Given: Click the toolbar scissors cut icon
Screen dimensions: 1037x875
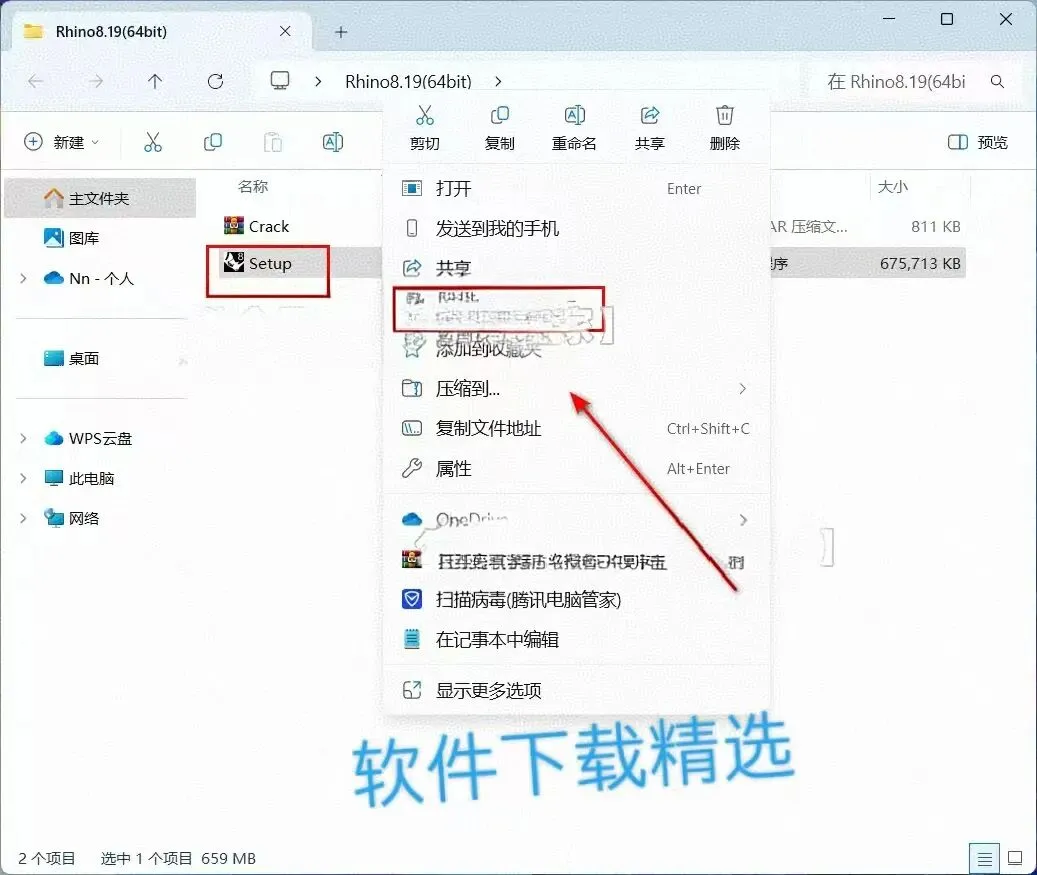Looking at the screenshot, I should point(153,142).
